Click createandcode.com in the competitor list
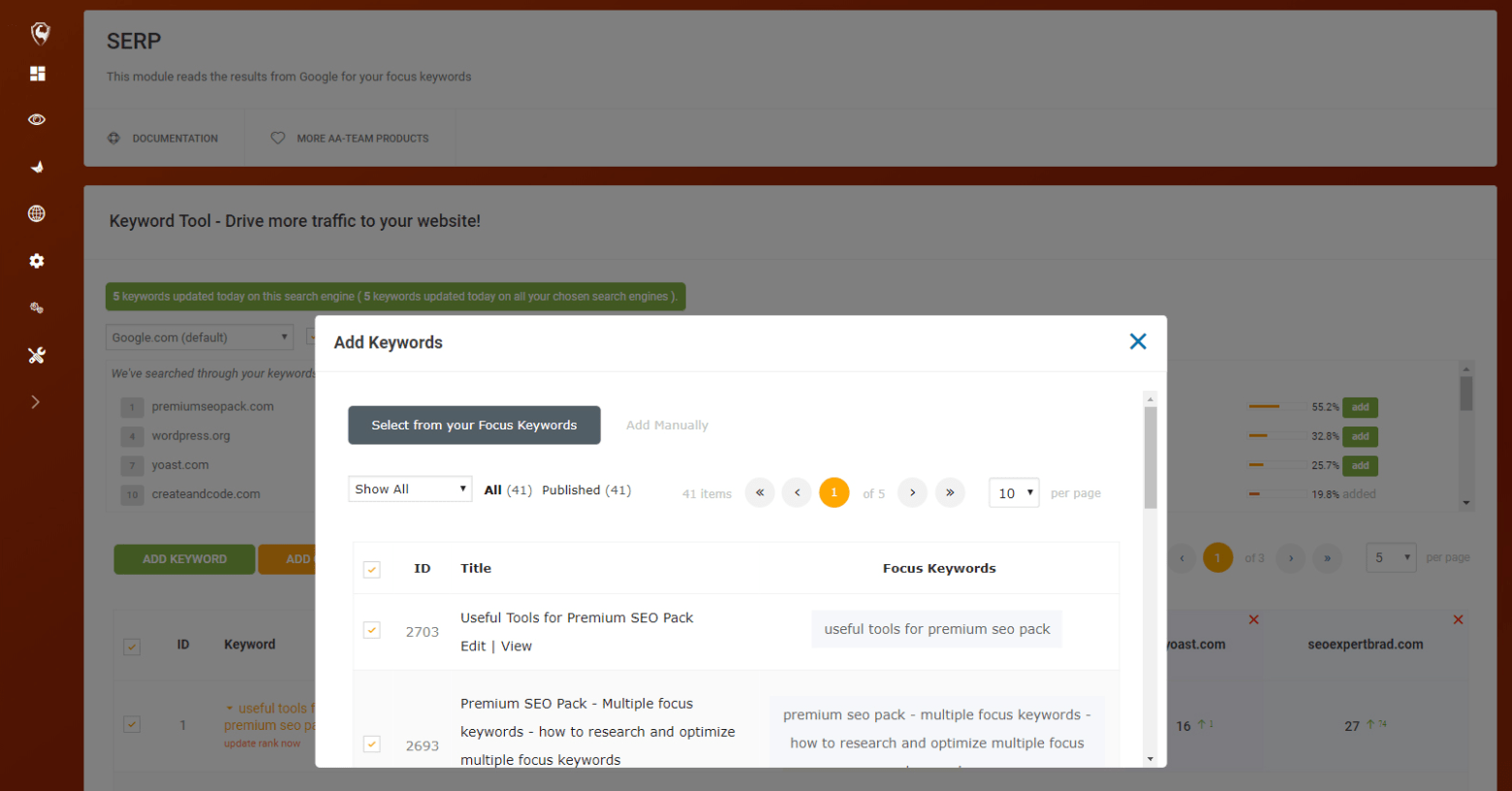This screenshot has width=1512, height=791. click(205, 493)
